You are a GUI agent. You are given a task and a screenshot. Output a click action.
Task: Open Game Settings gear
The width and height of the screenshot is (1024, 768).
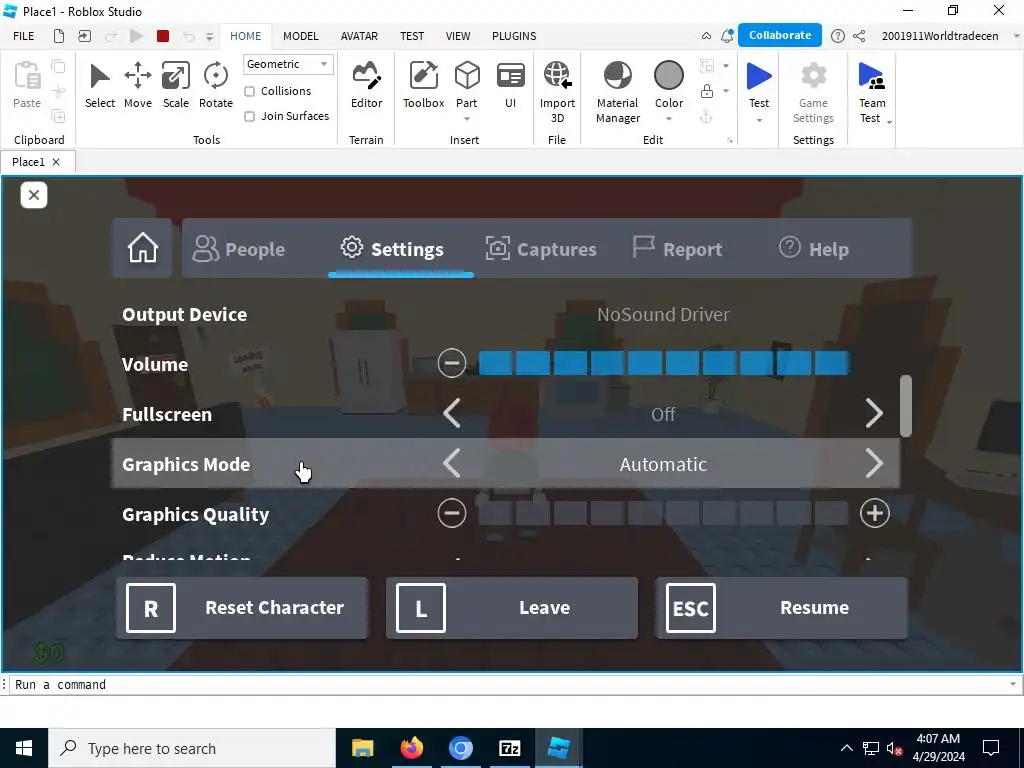pyautogui.click(x=813, y=76)
